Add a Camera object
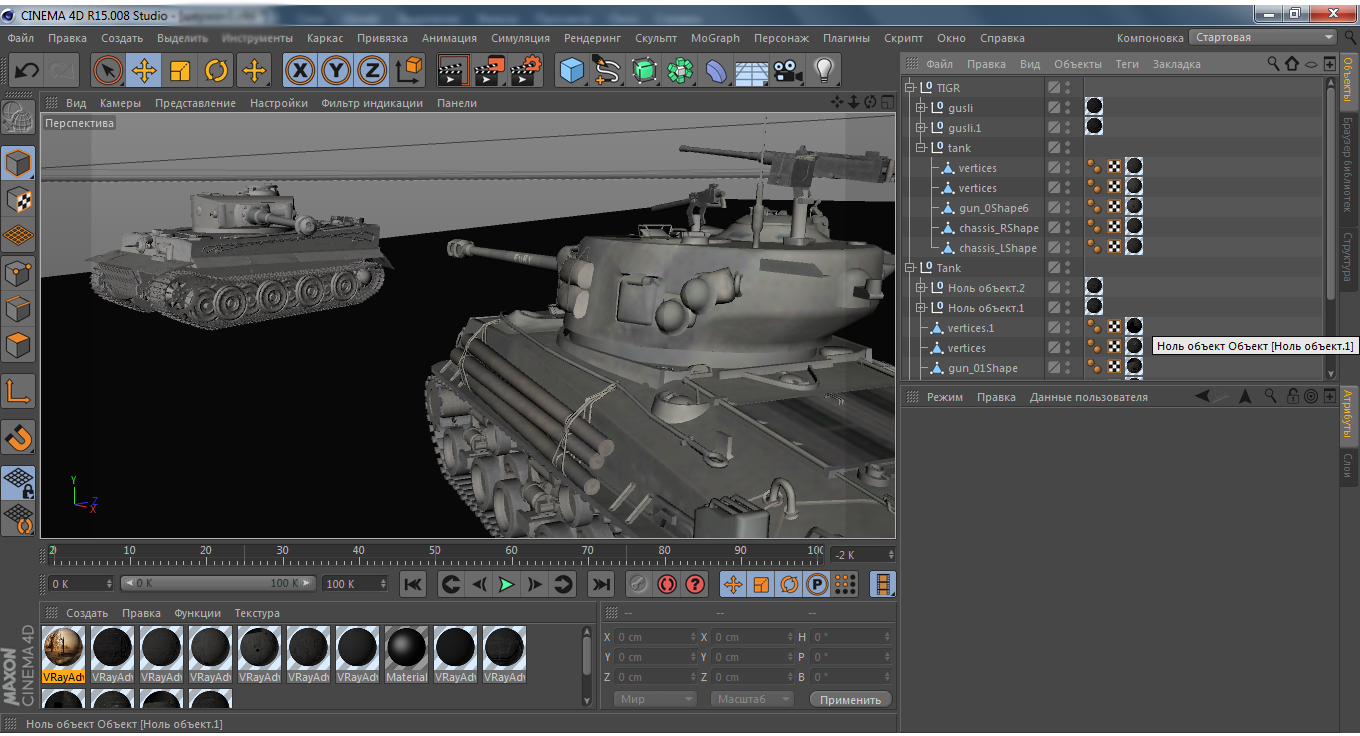 (788, 71)
